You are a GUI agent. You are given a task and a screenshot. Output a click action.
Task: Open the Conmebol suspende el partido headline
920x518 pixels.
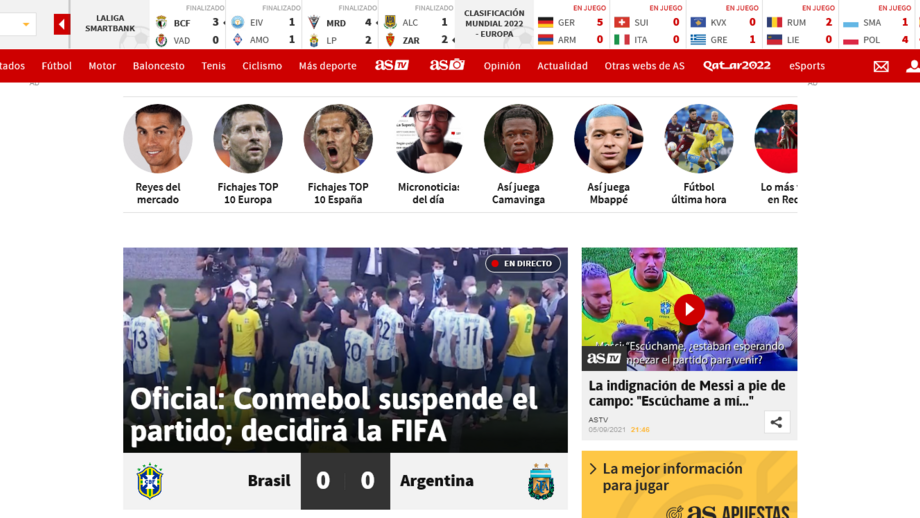point(333,415)
